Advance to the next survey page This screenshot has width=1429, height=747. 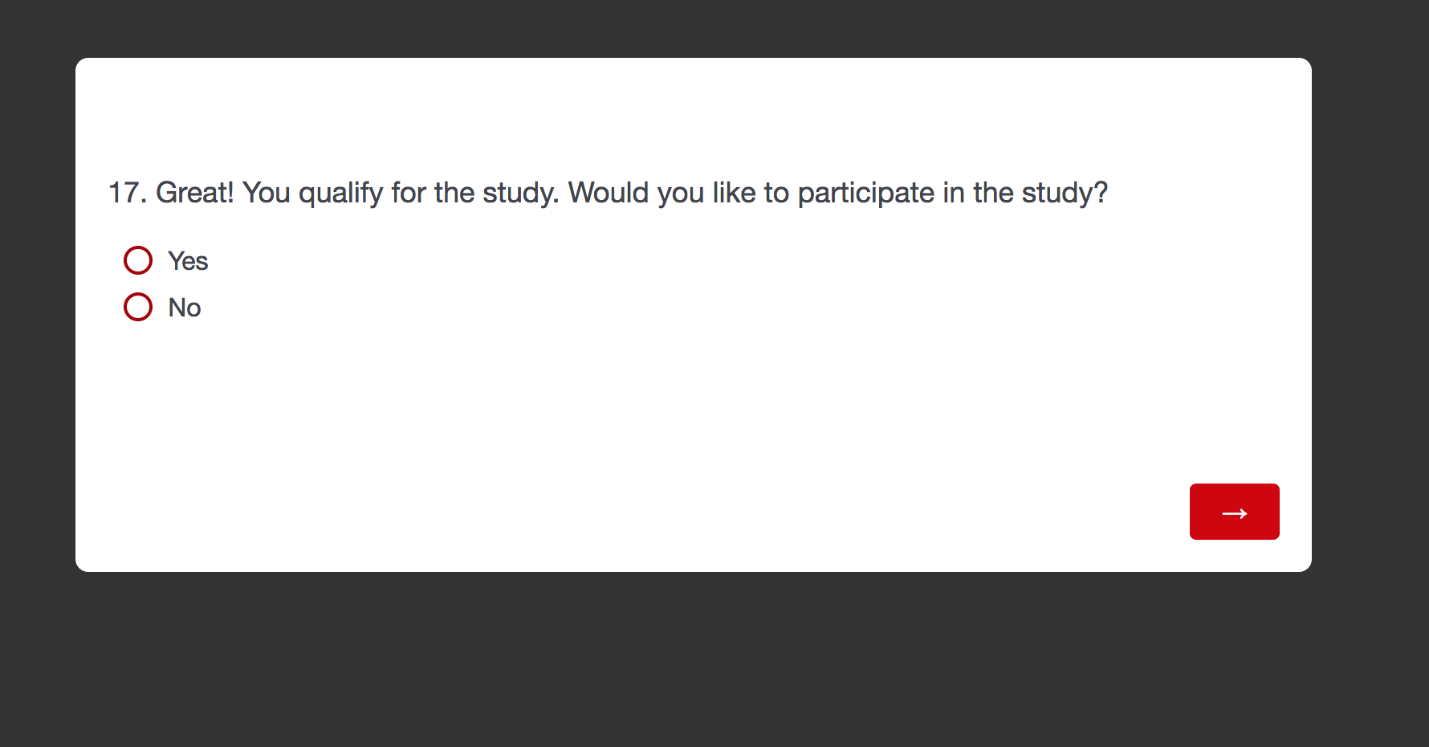pos(1234,512)
